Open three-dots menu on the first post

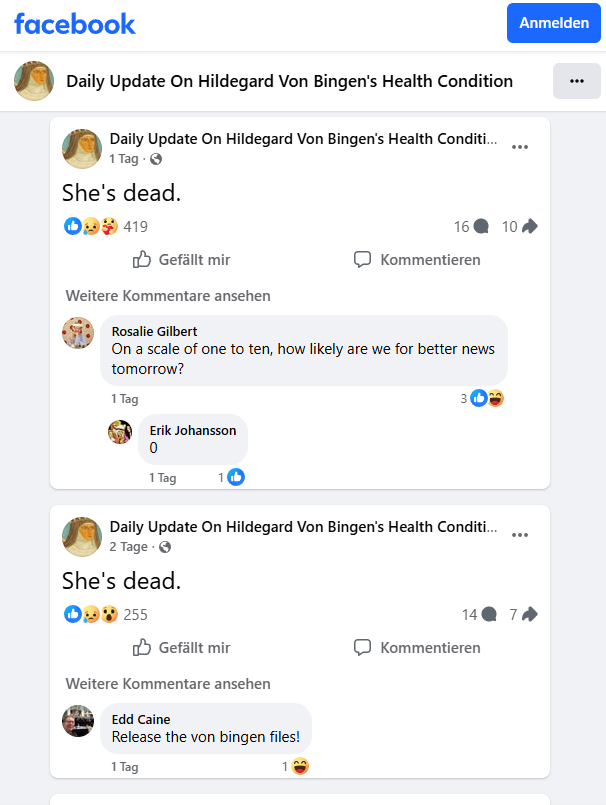(x=520, y=147)
